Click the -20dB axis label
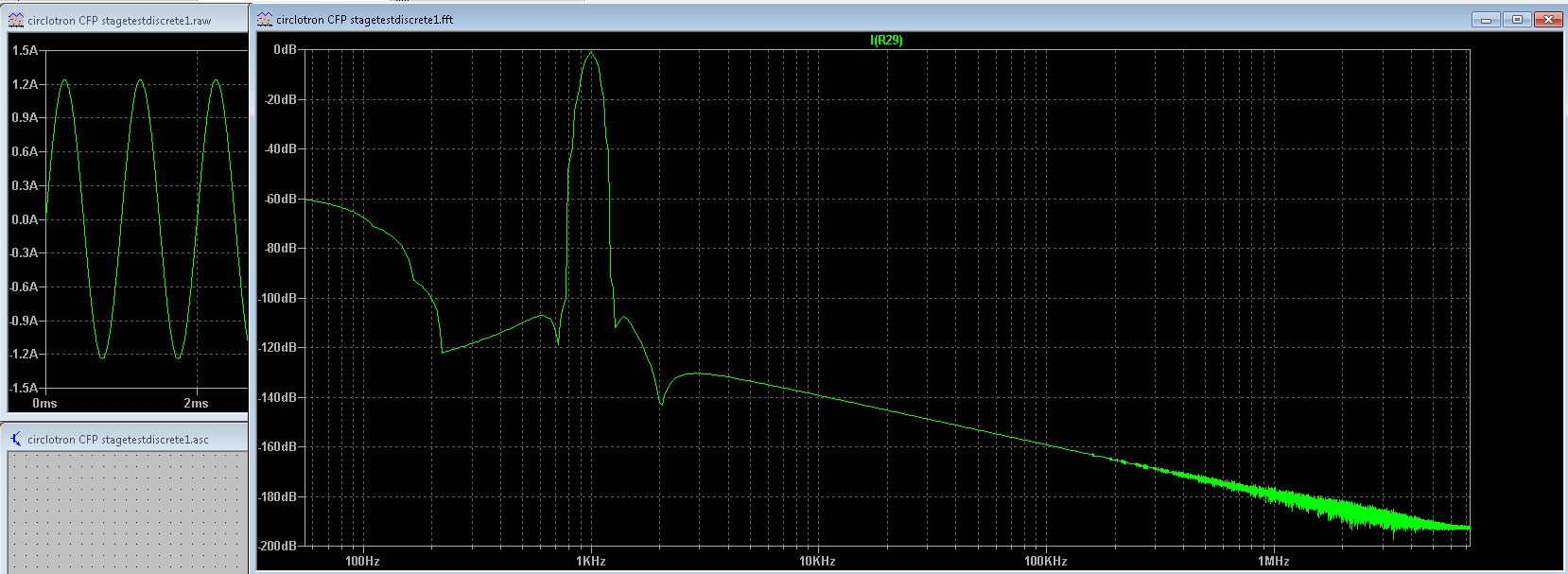 point(281,99)
